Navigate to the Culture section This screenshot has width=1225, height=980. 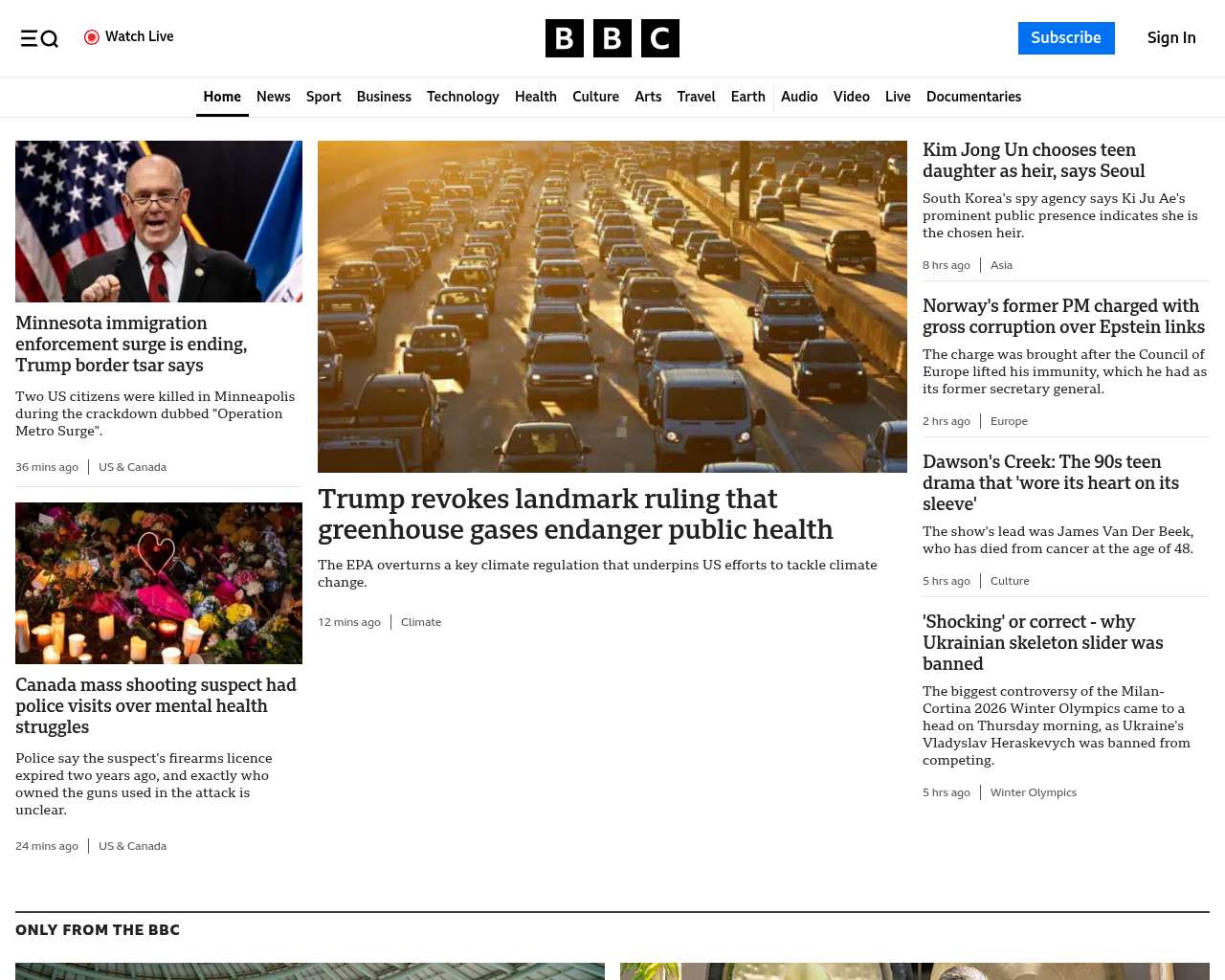(x=595, y=97)
